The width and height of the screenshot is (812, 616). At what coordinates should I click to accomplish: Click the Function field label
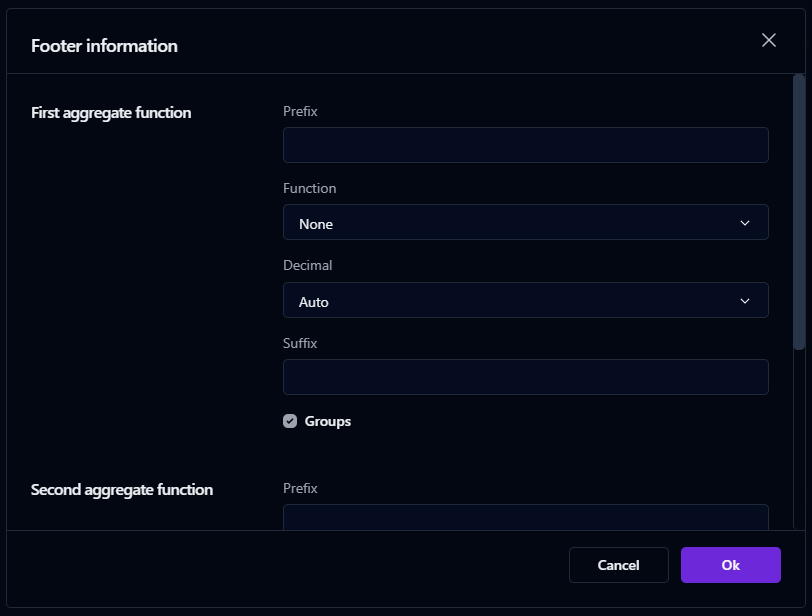[x=310, y=188]
